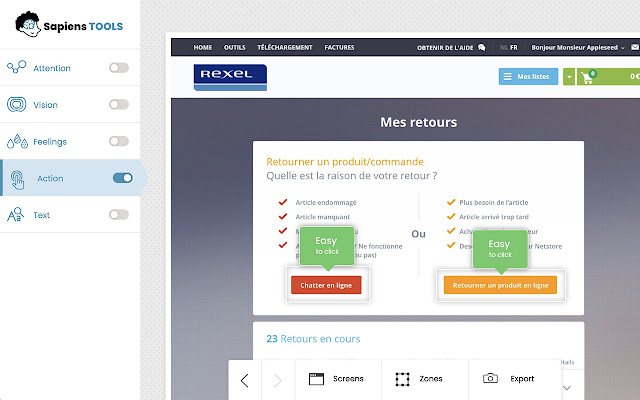Click 'Article manquant' list item

[x=322, y=217]
